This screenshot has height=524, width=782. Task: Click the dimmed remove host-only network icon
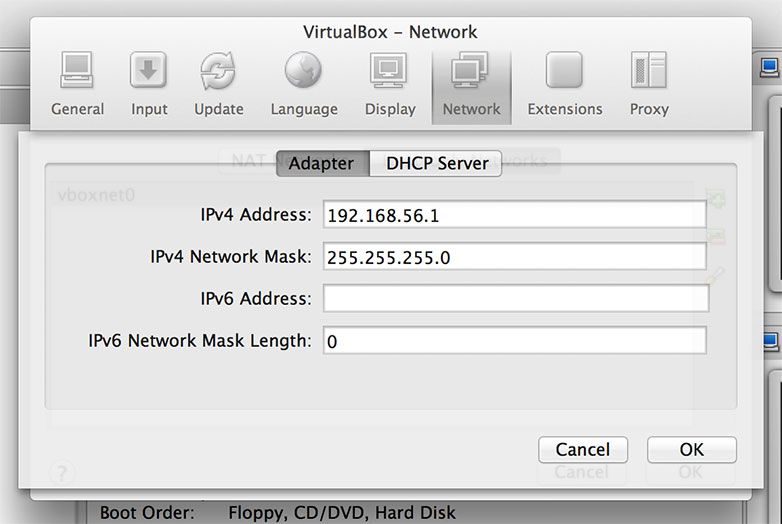pyautogui.click(x=716, y=236)
